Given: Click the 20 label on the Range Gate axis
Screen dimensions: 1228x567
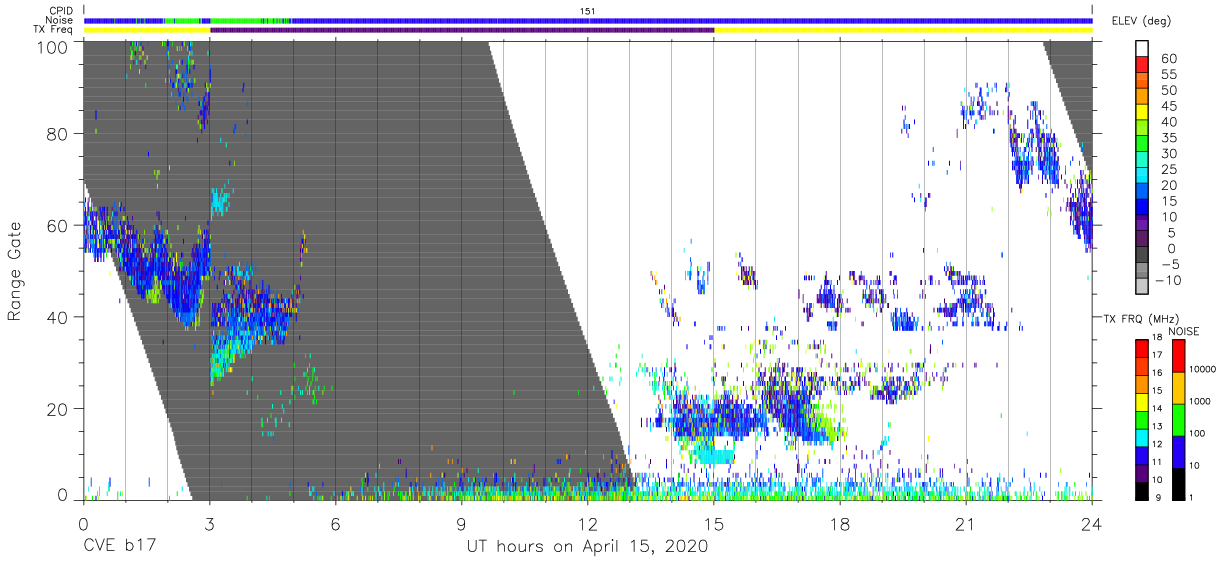Looking at the screenshot, I should [x=57, y=409].
